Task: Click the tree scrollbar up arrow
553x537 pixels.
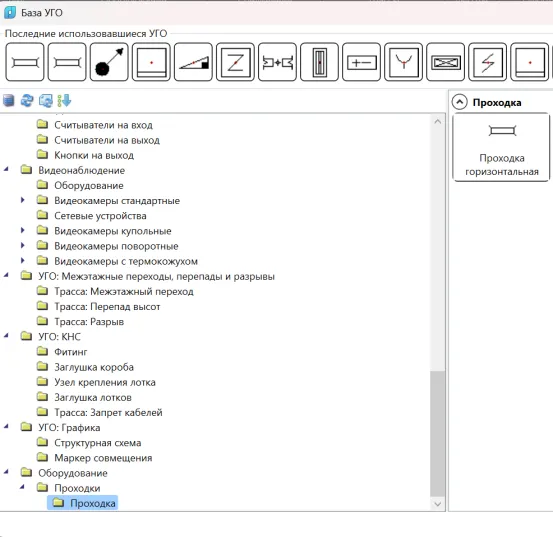Action: 438,122
